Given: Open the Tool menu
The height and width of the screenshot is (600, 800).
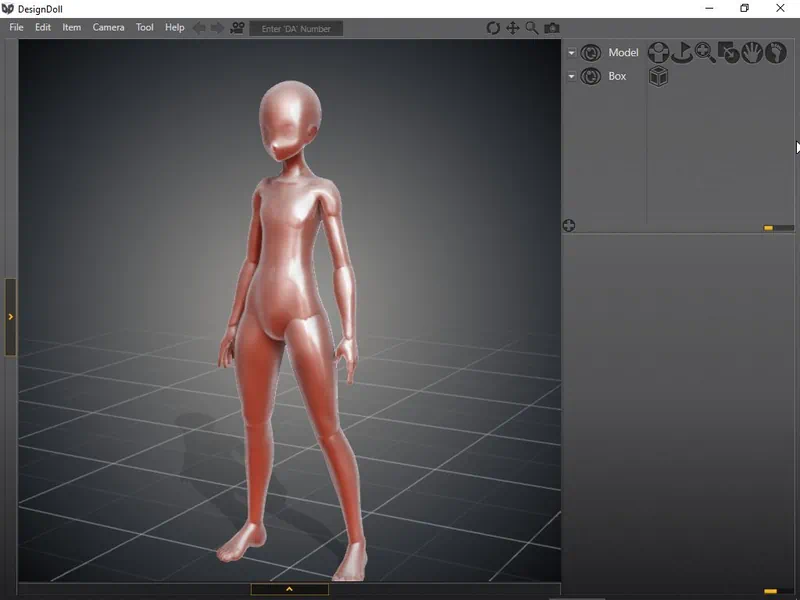Looking at the screenshot, I should click(x=144, y=28).
